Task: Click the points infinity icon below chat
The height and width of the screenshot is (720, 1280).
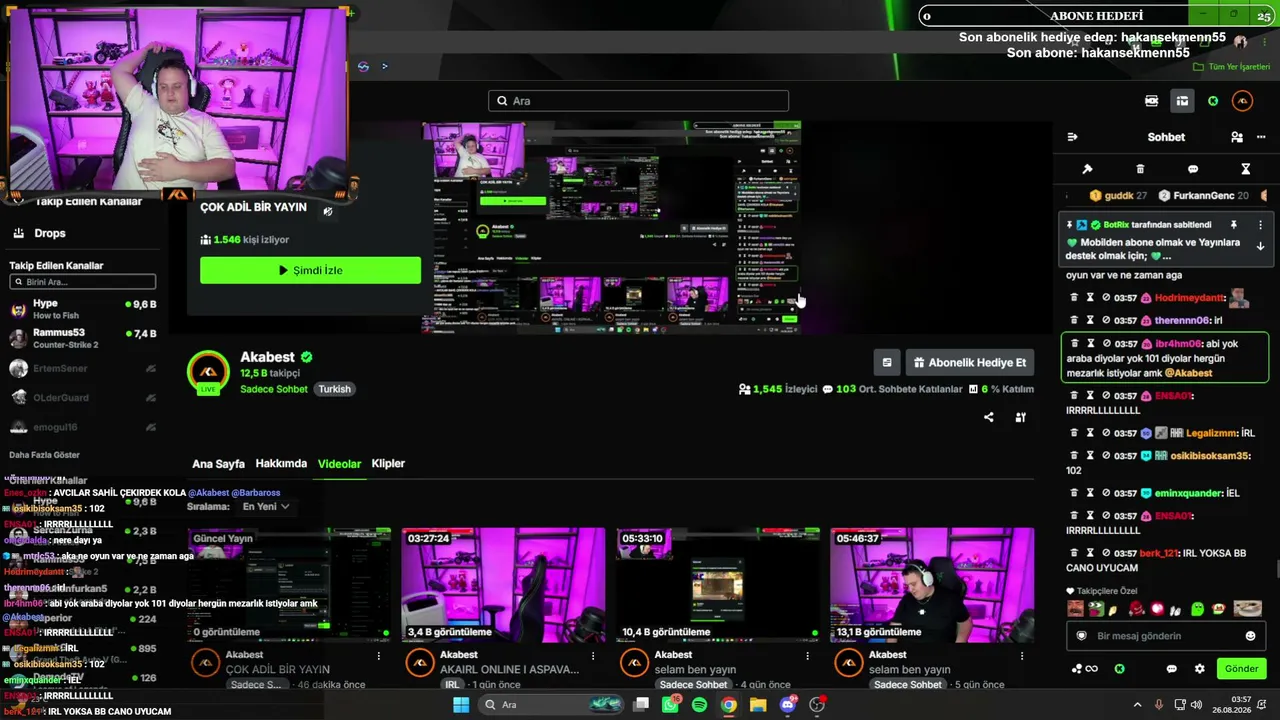Action: [1085, 669]
